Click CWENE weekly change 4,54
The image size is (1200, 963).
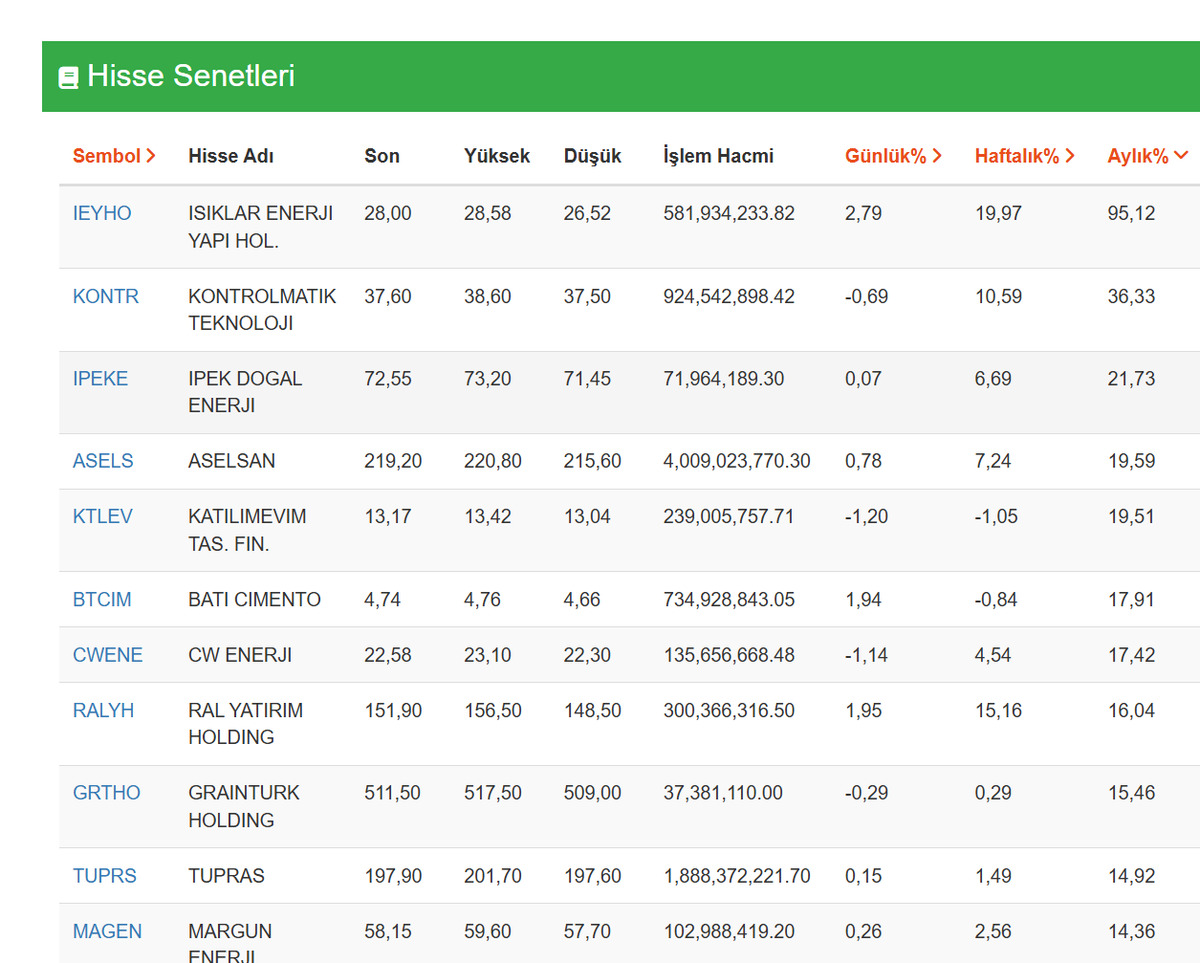click(x=993, y=655)
